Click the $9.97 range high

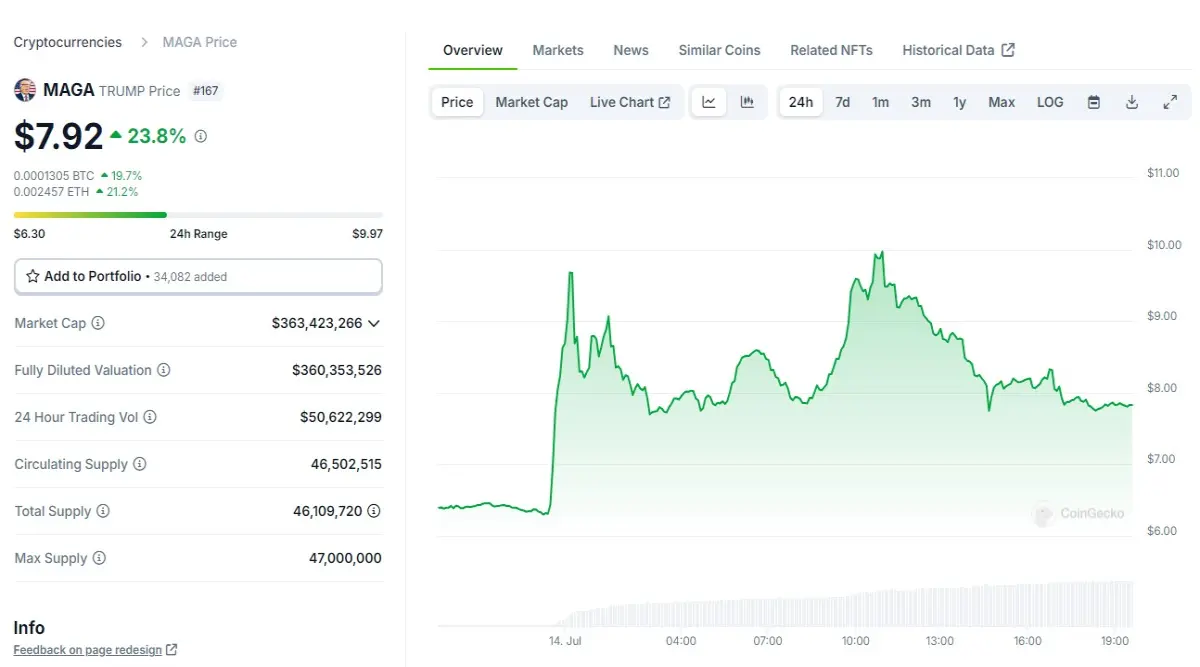point(367,234)
